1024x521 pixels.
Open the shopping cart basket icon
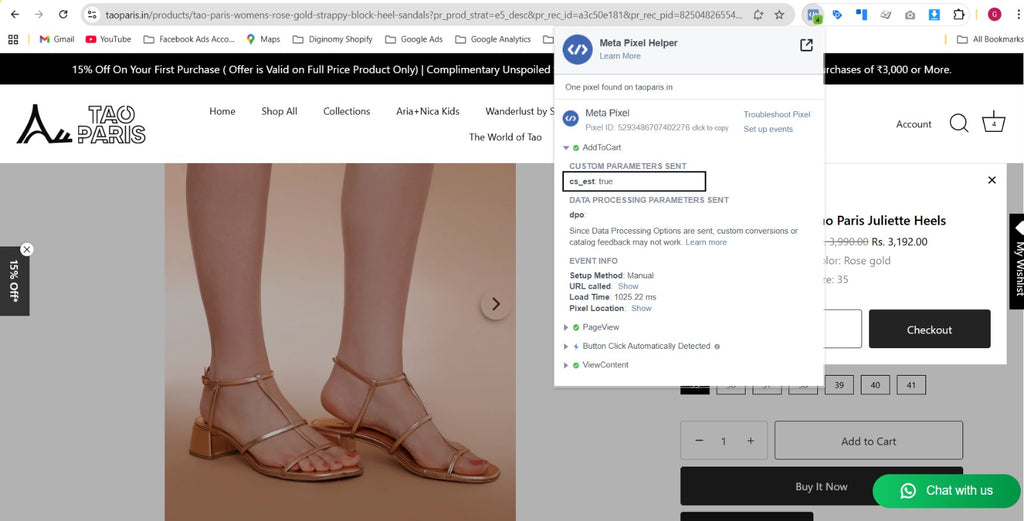(x=993, y=123)
